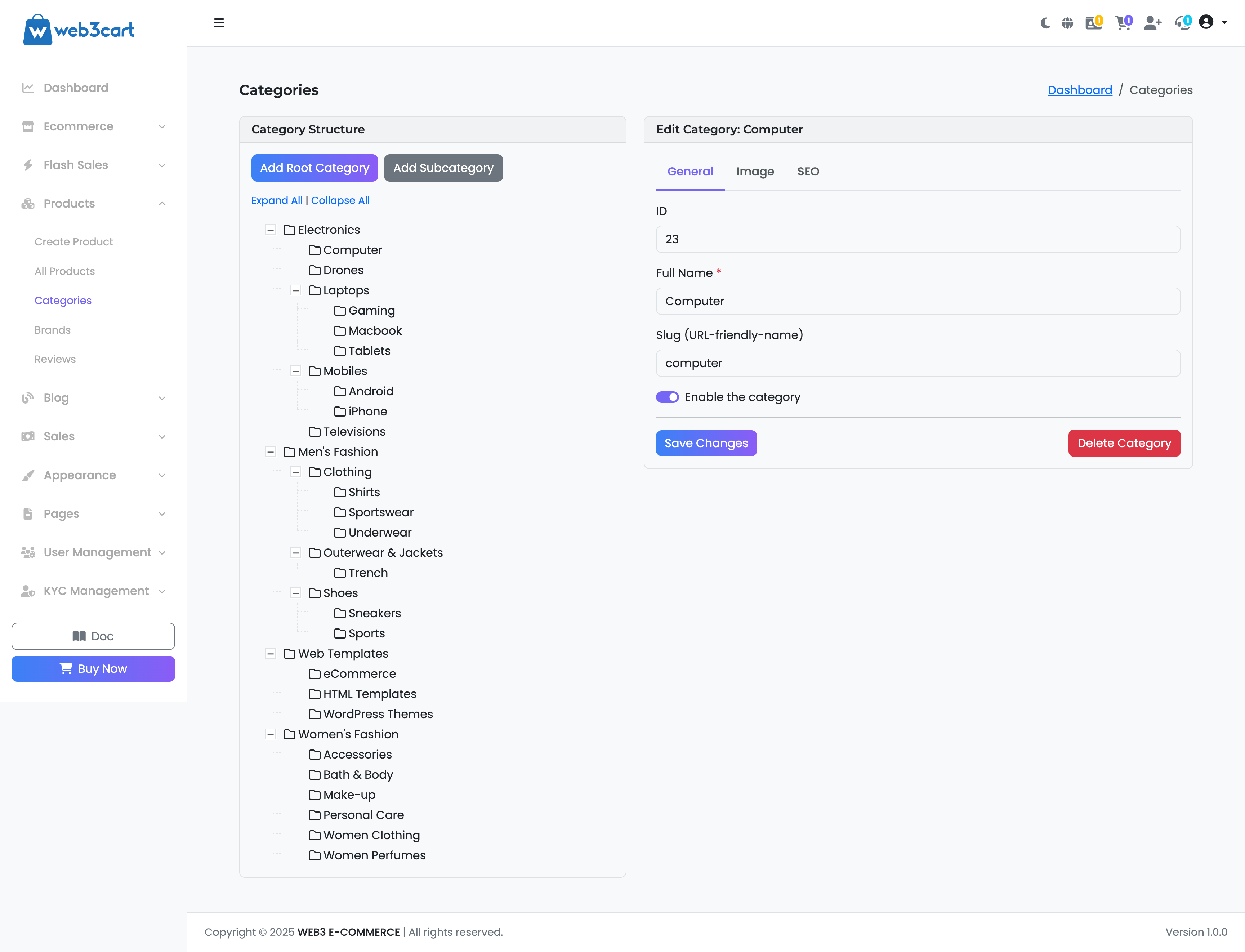This screenshot has height=952, width=1245.
Task: Switch to the Image tab
Action: [755, 172]
